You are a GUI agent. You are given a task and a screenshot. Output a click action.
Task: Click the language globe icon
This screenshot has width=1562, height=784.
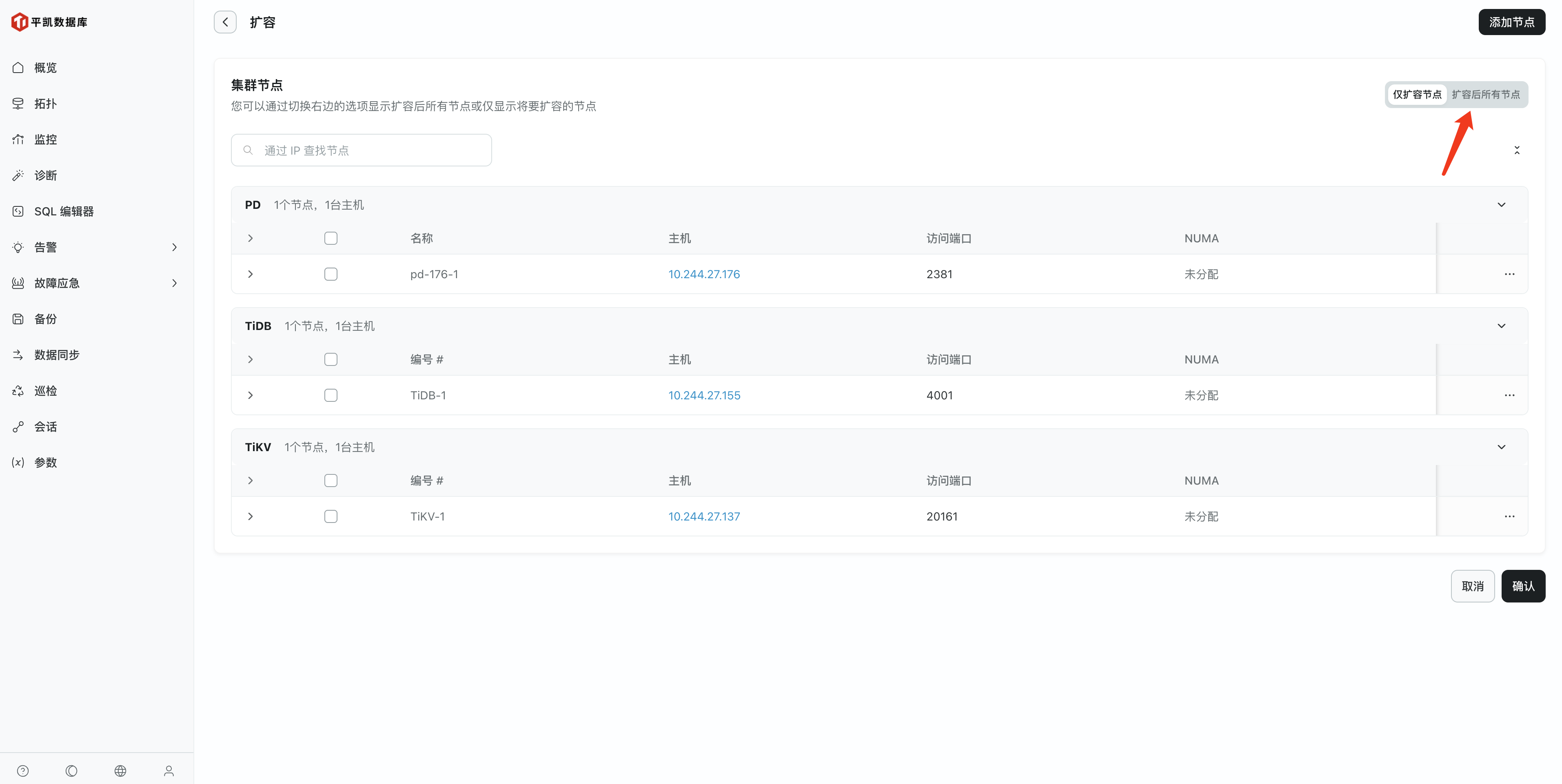[120, 771]
